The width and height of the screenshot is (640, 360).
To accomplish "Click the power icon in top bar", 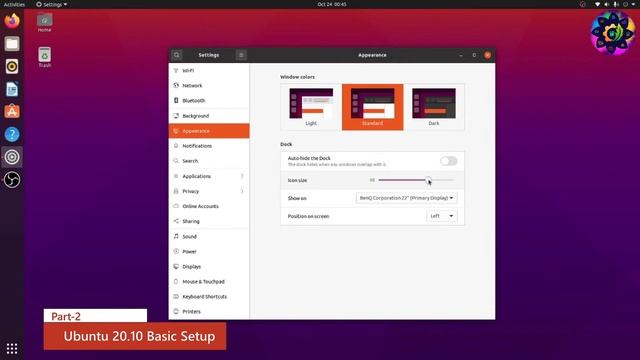I will point(625,4).
